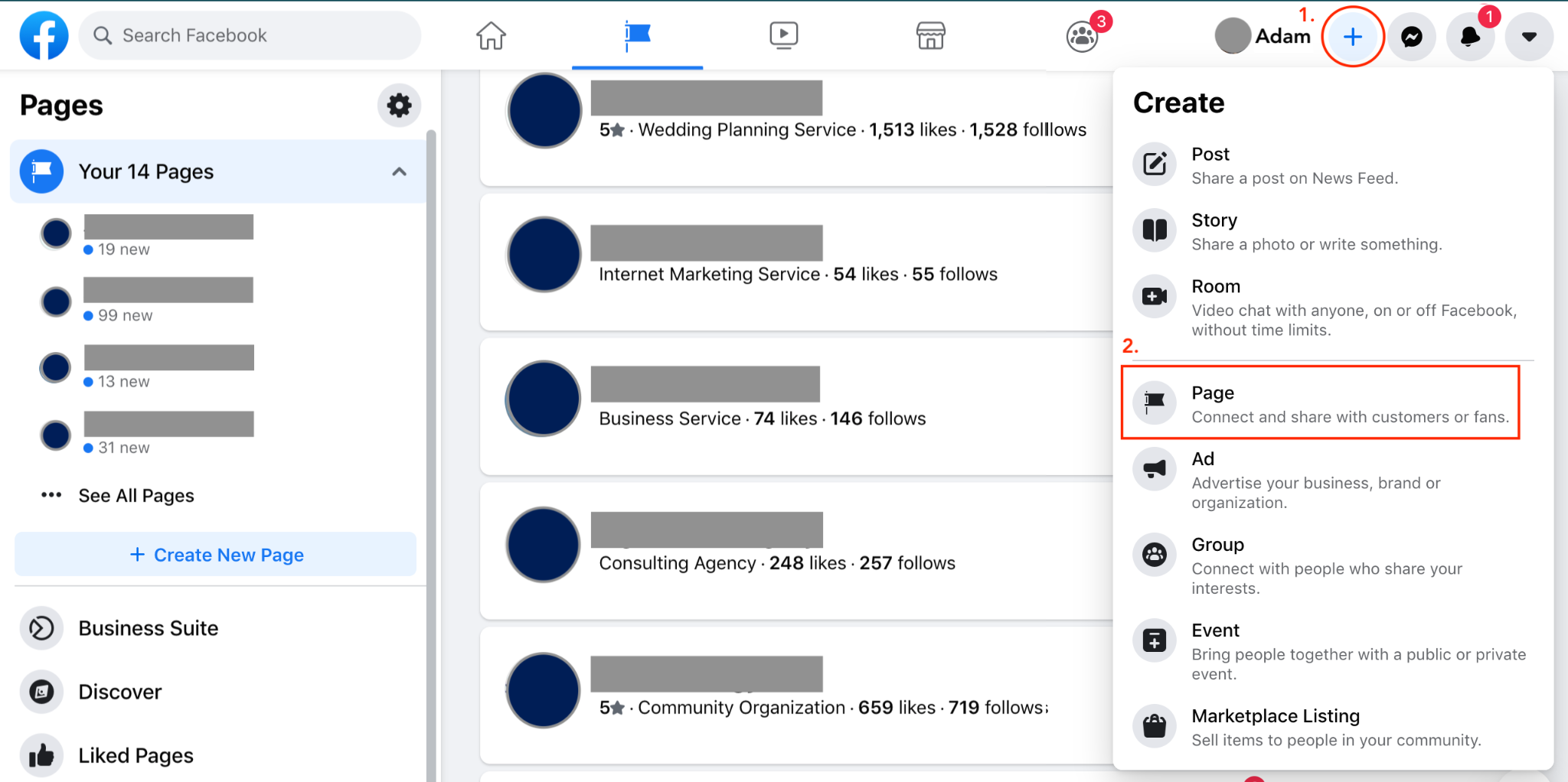Screen dimensions: 1568x782
Task: Click the three-dots icon beside See All Pages
Action: (51, 495)
